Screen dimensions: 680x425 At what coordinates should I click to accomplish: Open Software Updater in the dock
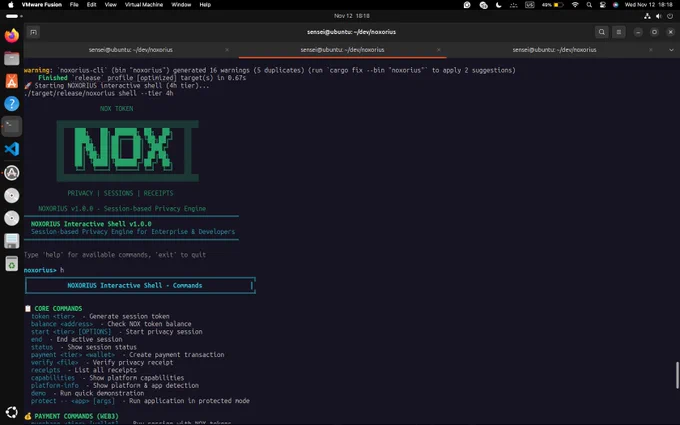pos(12,173)
